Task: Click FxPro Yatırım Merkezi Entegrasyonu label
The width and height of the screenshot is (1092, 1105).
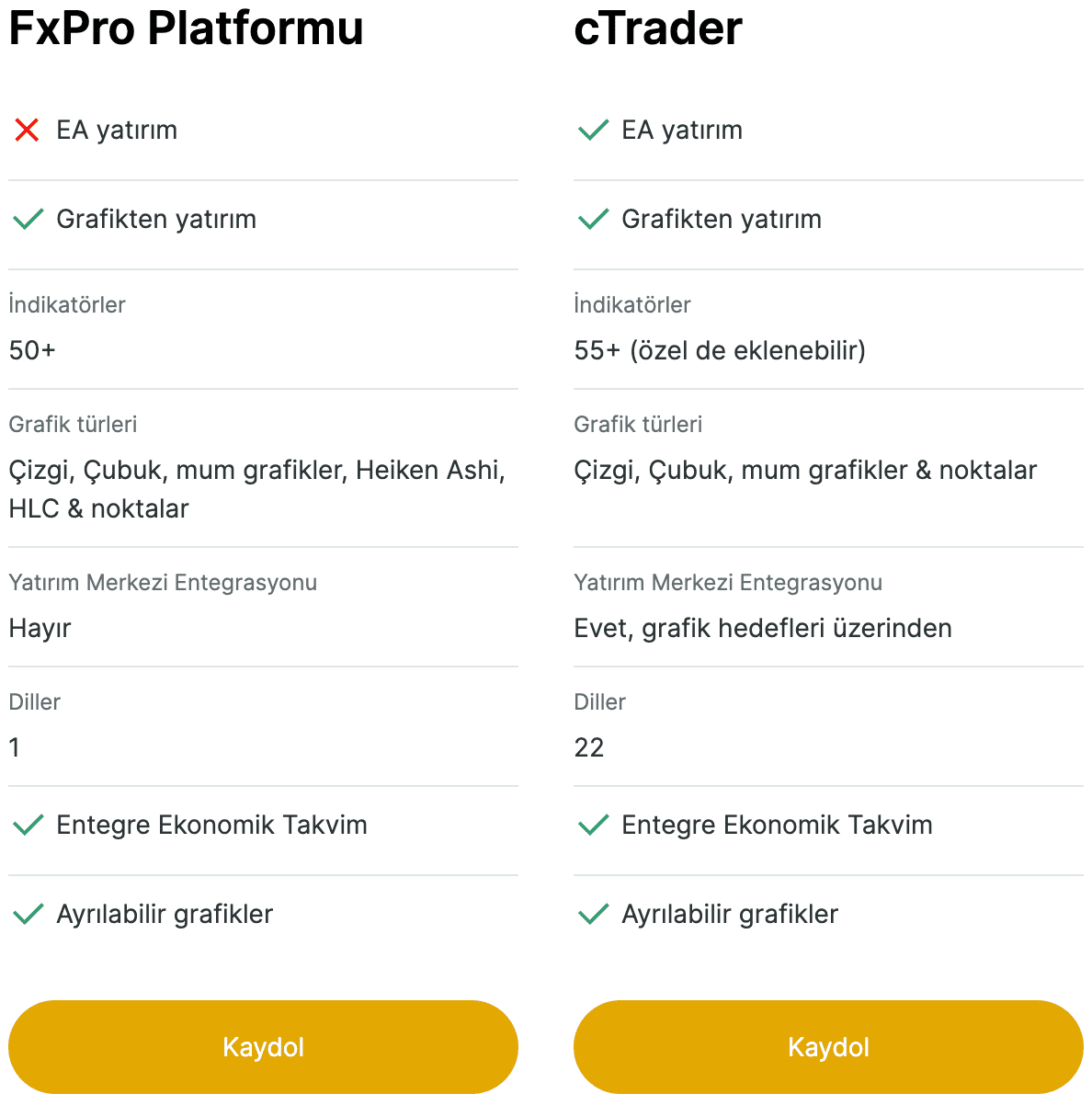Action: tap(163, 582)
